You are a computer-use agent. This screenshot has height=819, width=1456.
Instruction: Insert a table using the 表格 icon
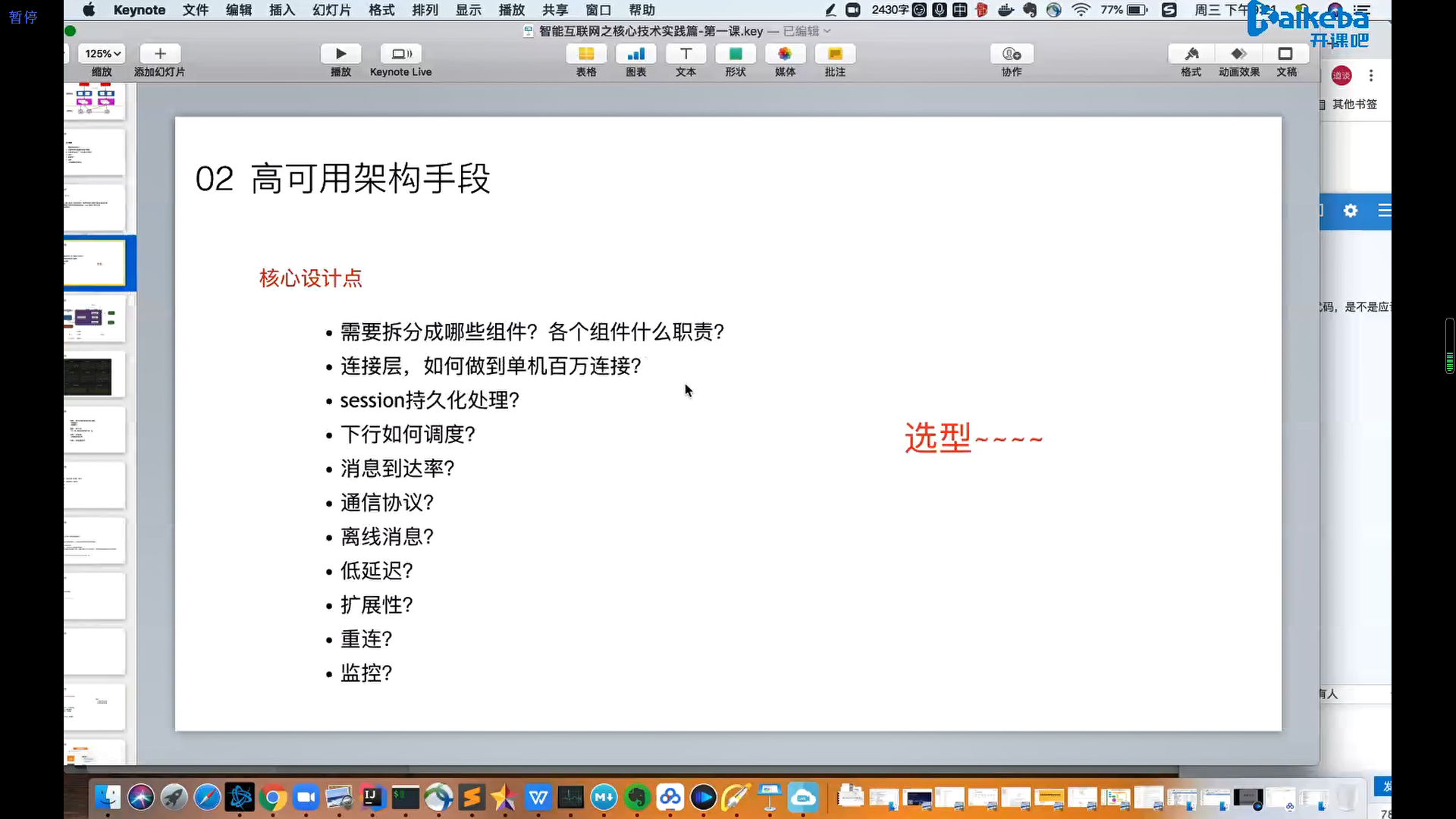585,54
